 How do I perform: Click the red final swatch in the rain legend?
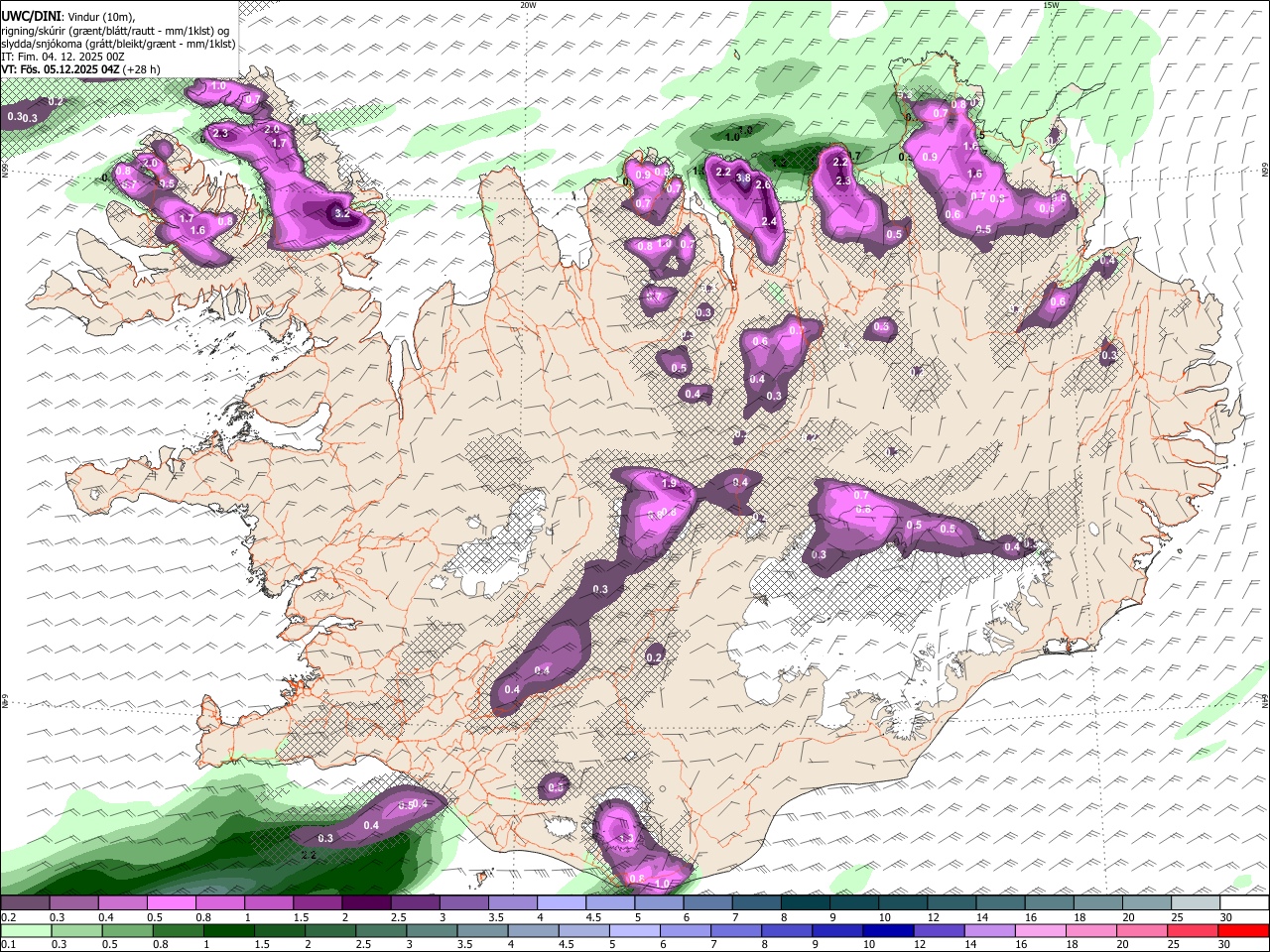click(x=1244, y=930)
